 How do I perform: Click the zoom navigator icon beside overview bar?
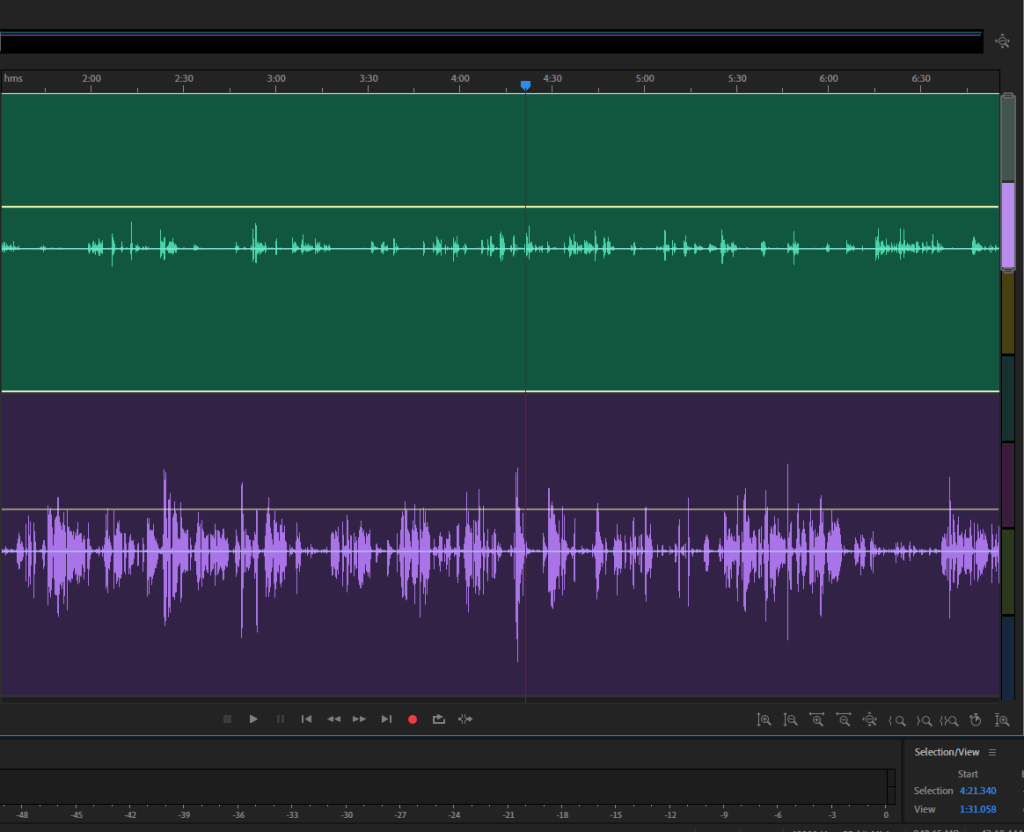coord(1003,41)
